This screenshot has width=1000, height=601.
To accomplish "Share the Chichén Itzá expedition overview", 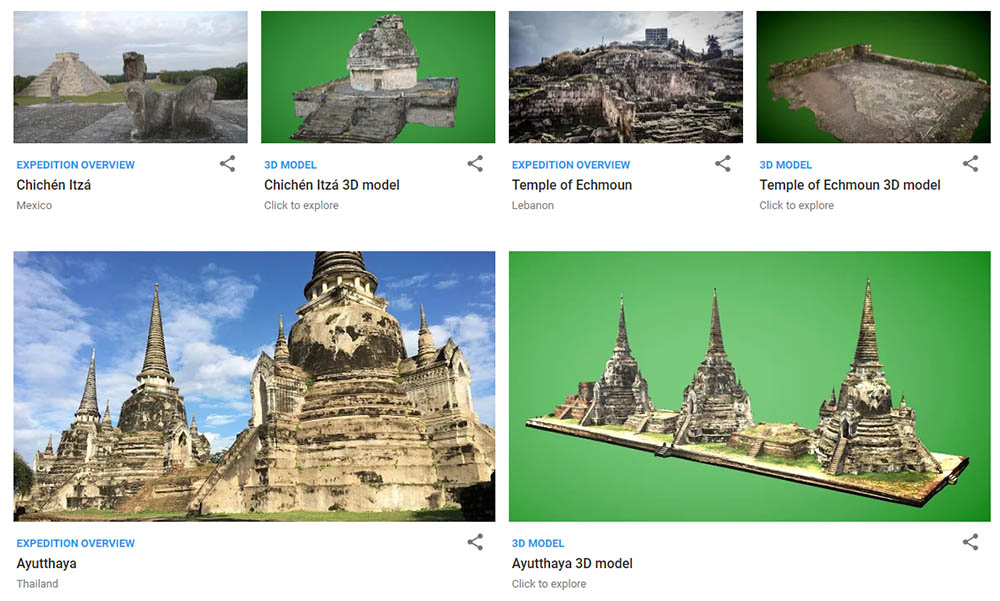I will point(227,164).
